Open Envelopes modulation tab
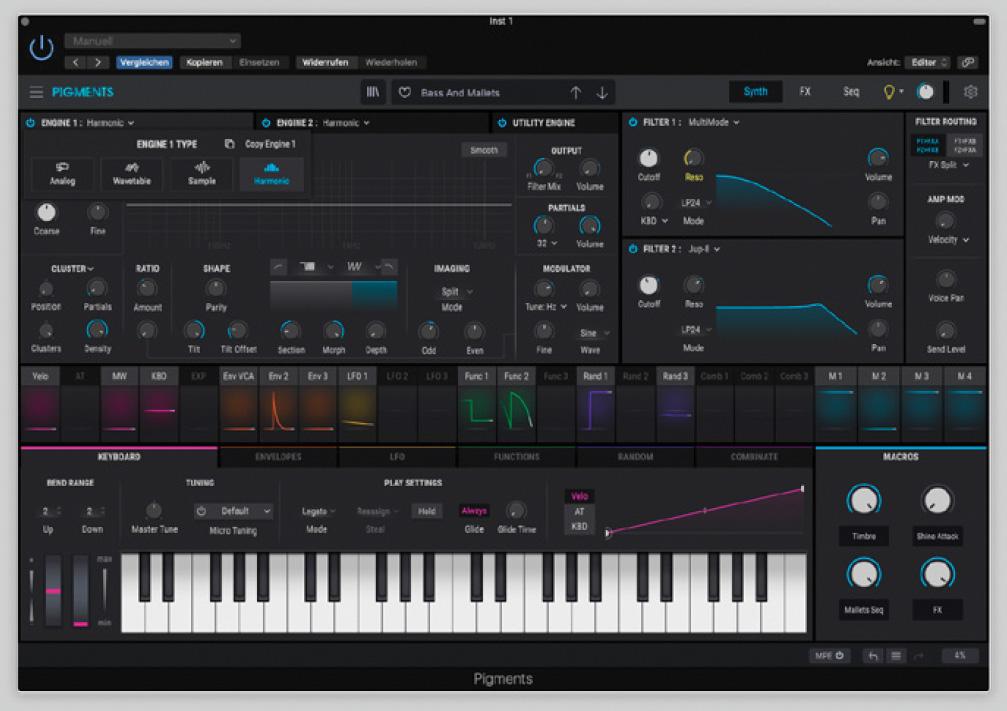1007x711 pixels. pyautogui.click(x=278, y=457)
